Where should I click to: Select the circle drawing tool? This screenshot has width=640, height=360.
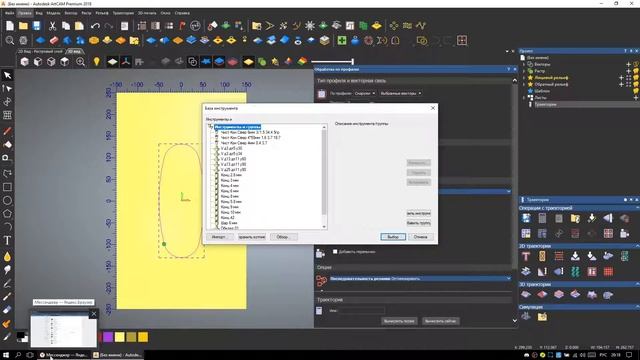(x=7, y=200)
